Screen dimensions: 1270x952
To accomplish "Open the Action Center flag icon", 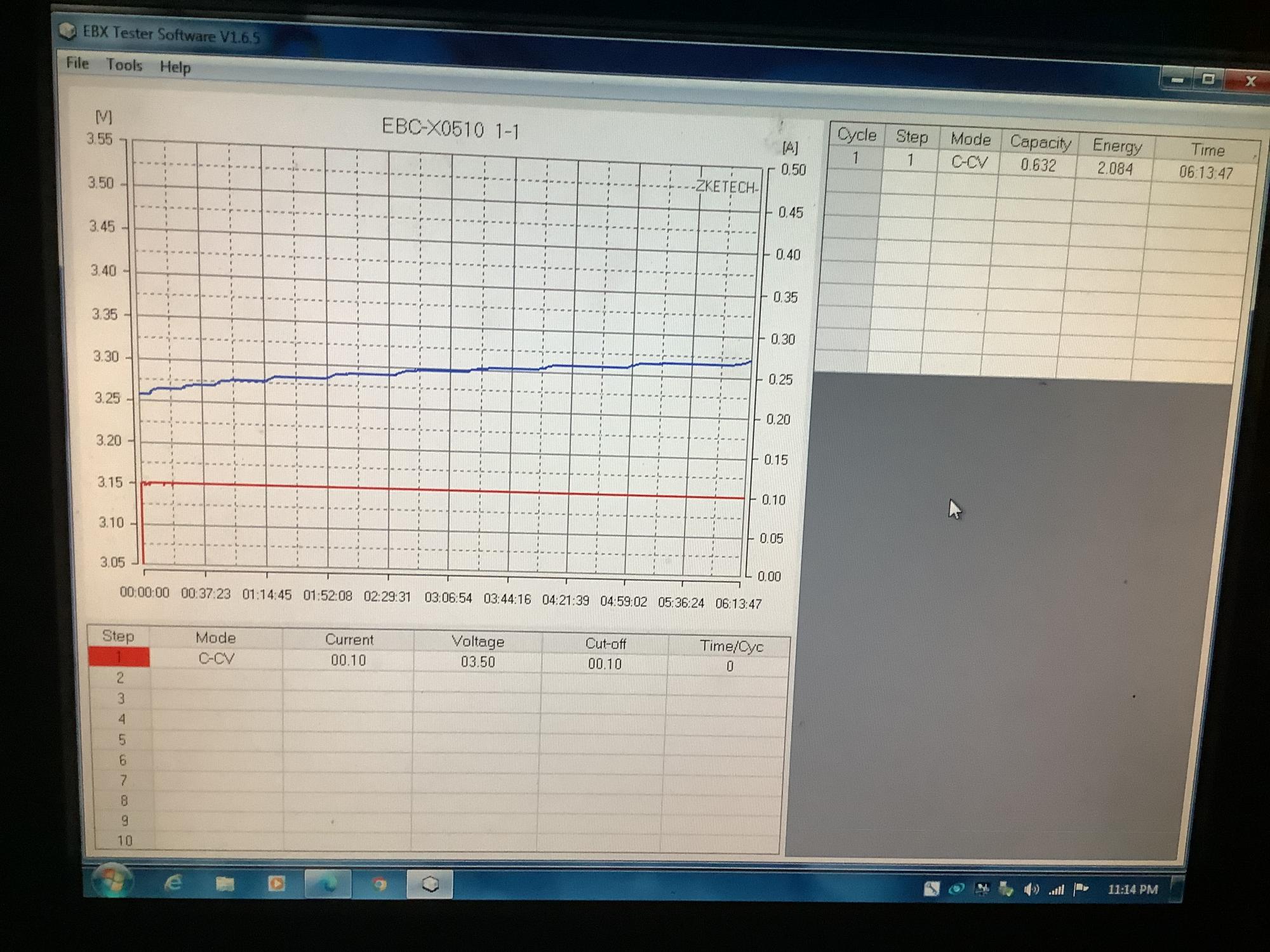I will [1081, 889].
